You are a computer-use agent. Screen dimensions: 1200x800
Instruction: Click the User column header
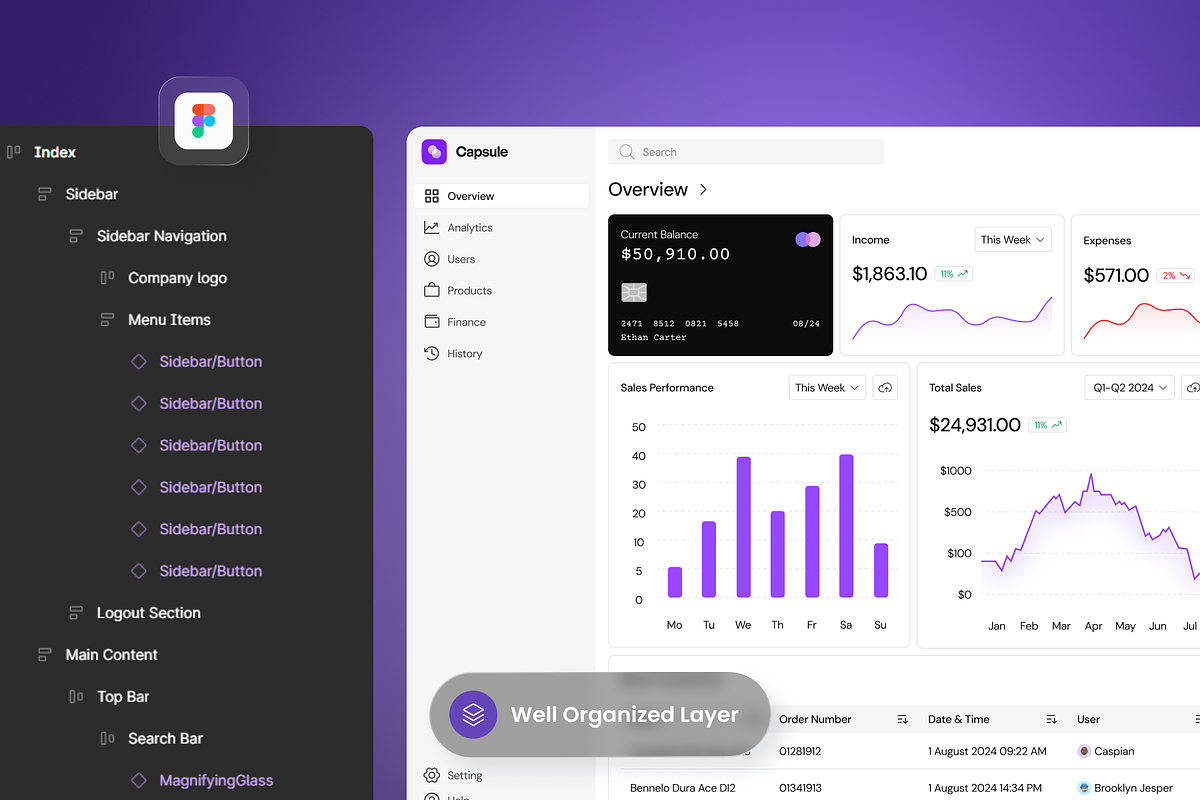(1088, 719)
